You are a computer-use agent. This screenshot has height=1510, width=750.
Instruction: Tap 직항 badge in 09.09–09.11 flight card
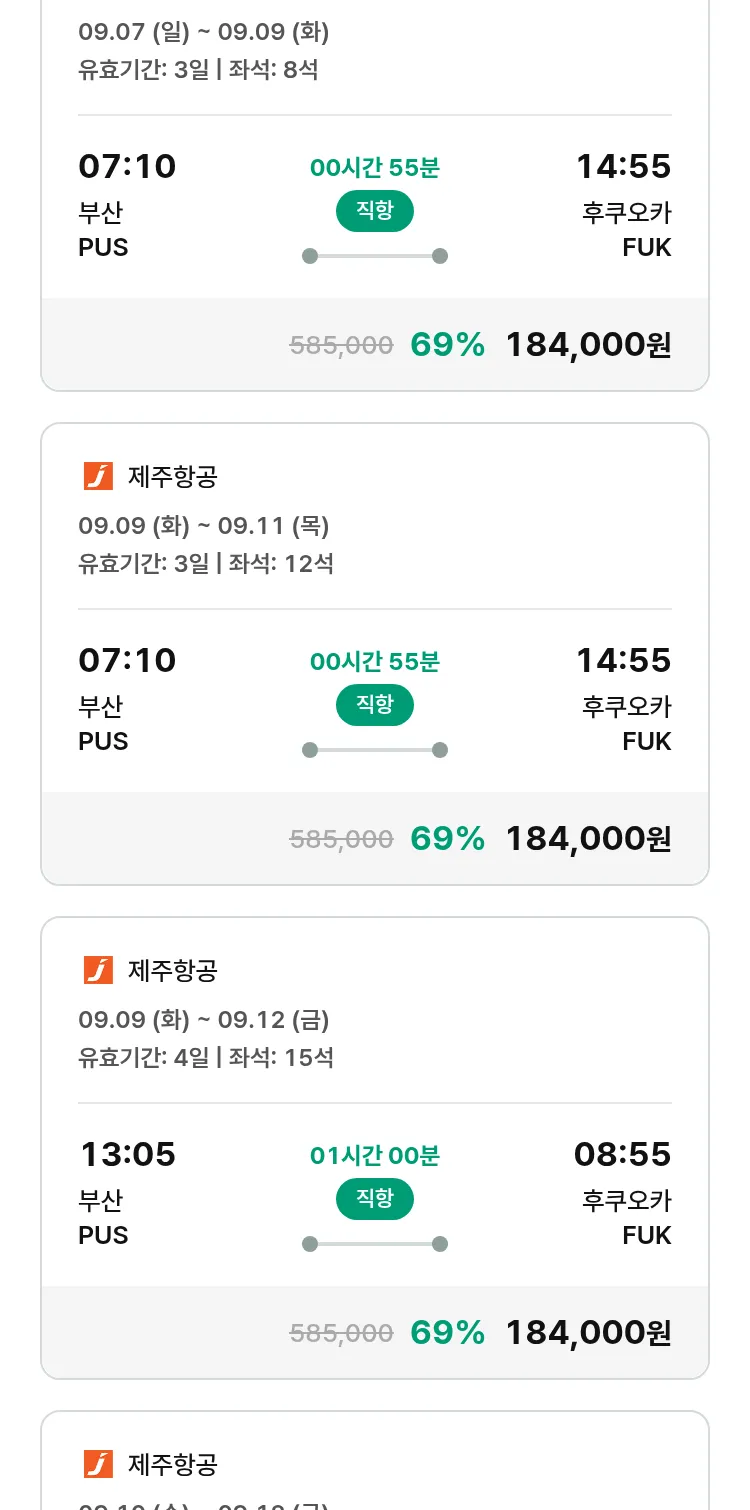pyautogui.click(x=375, y=705)
